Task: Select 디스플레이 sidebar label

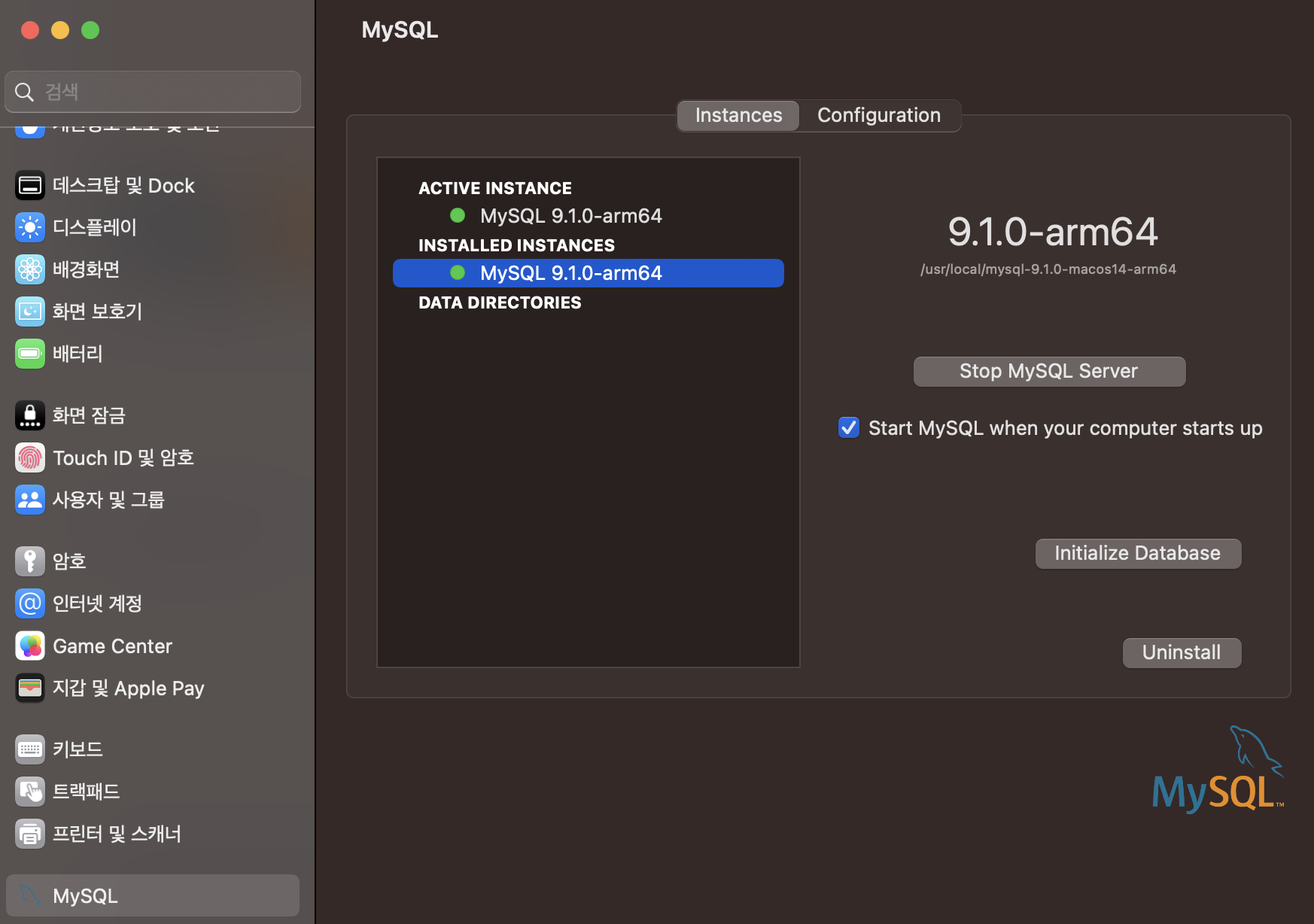Action: (95, 227)
